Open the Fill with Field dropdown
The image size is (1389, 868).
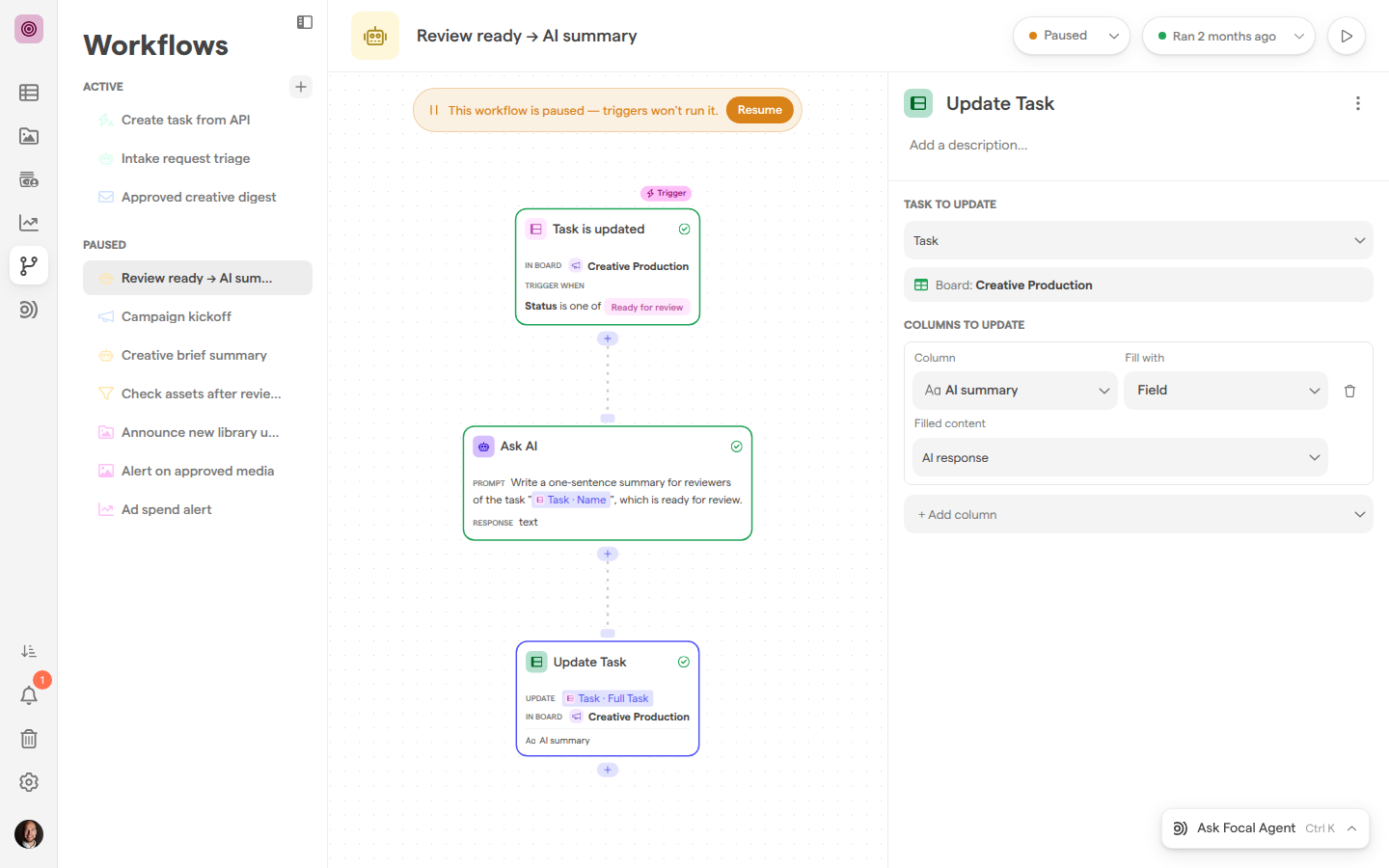coord(1226,391)
